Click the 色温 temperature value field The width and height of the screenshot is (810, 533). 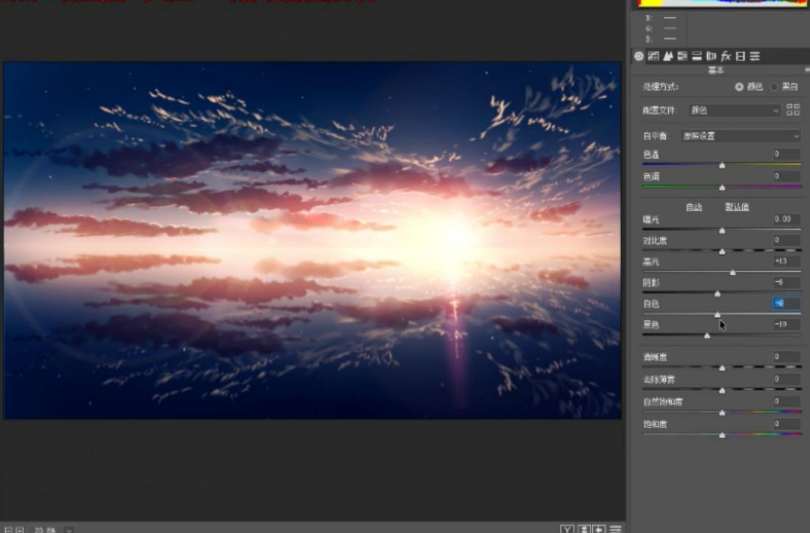point(786,154)
